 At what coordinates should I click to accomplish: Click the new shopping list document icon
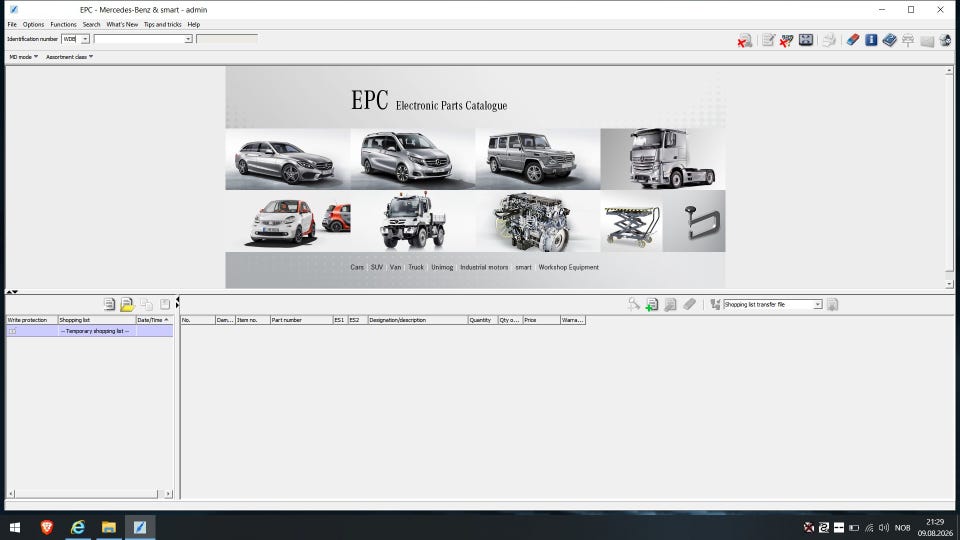tap(109, 304)
